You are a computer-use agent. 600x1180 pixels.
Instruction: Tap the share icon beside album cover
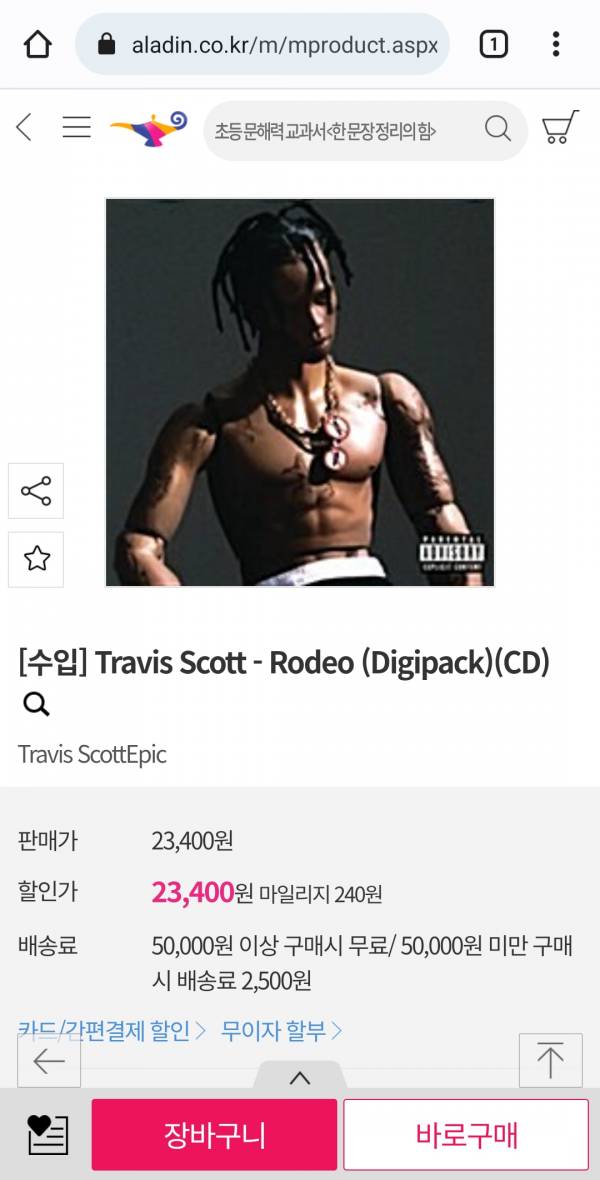[x=36, y=491]
